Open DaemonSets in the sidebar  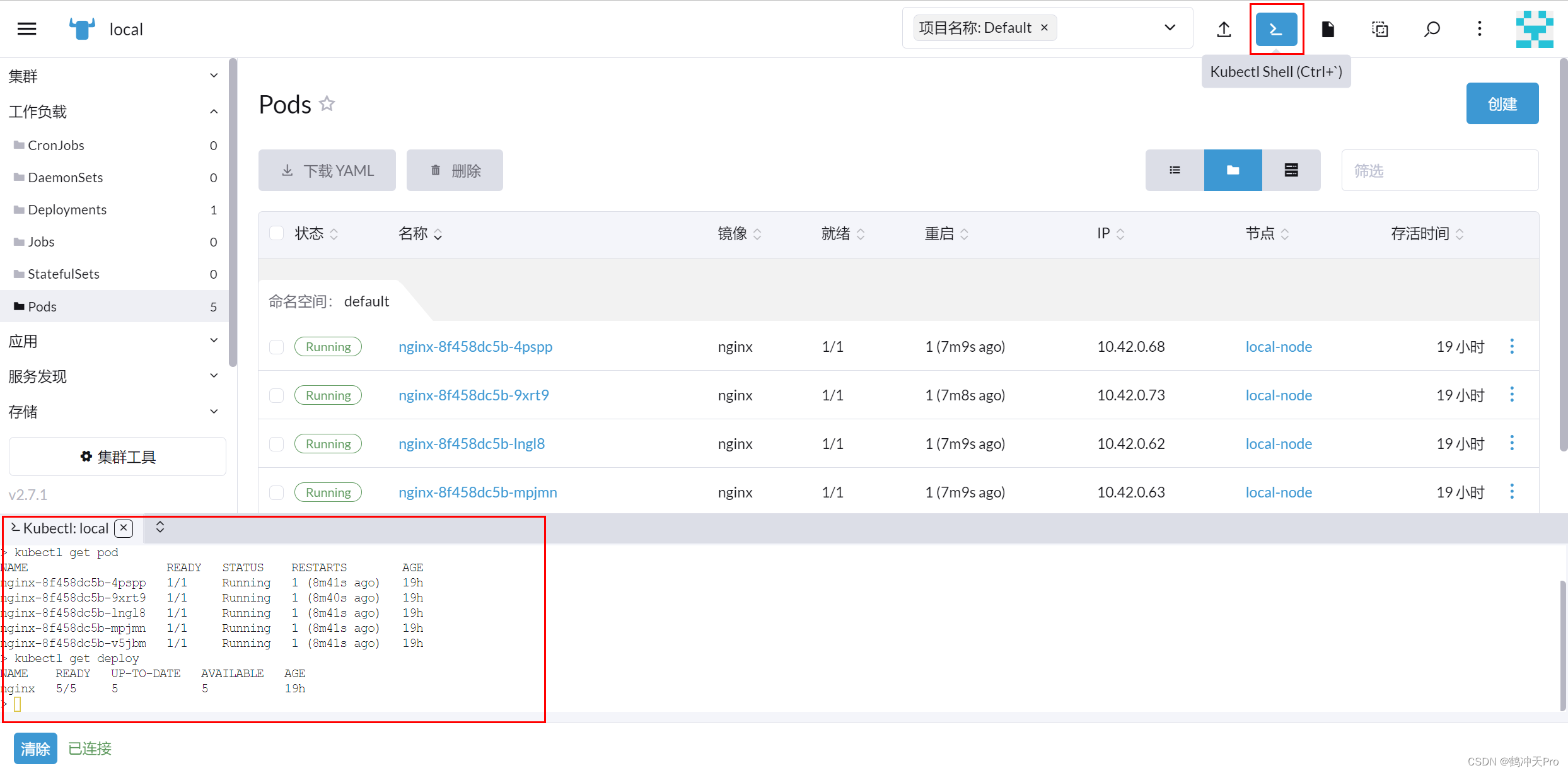pos(113,177)
